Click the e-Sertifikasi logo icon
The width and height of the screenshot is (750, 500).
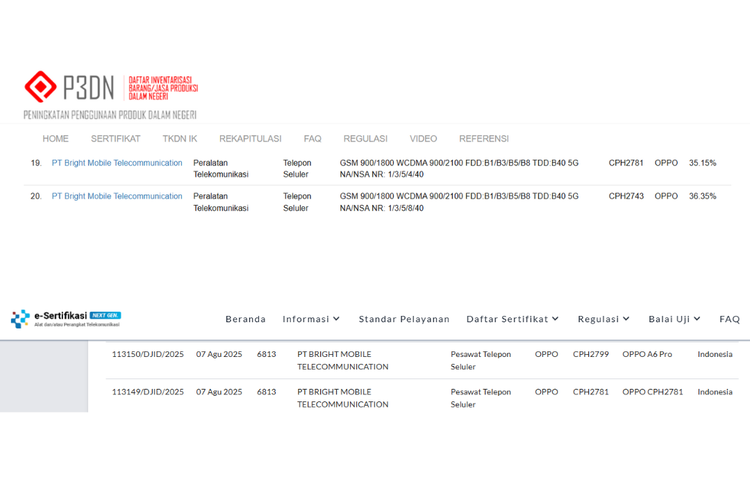(20, 319)
